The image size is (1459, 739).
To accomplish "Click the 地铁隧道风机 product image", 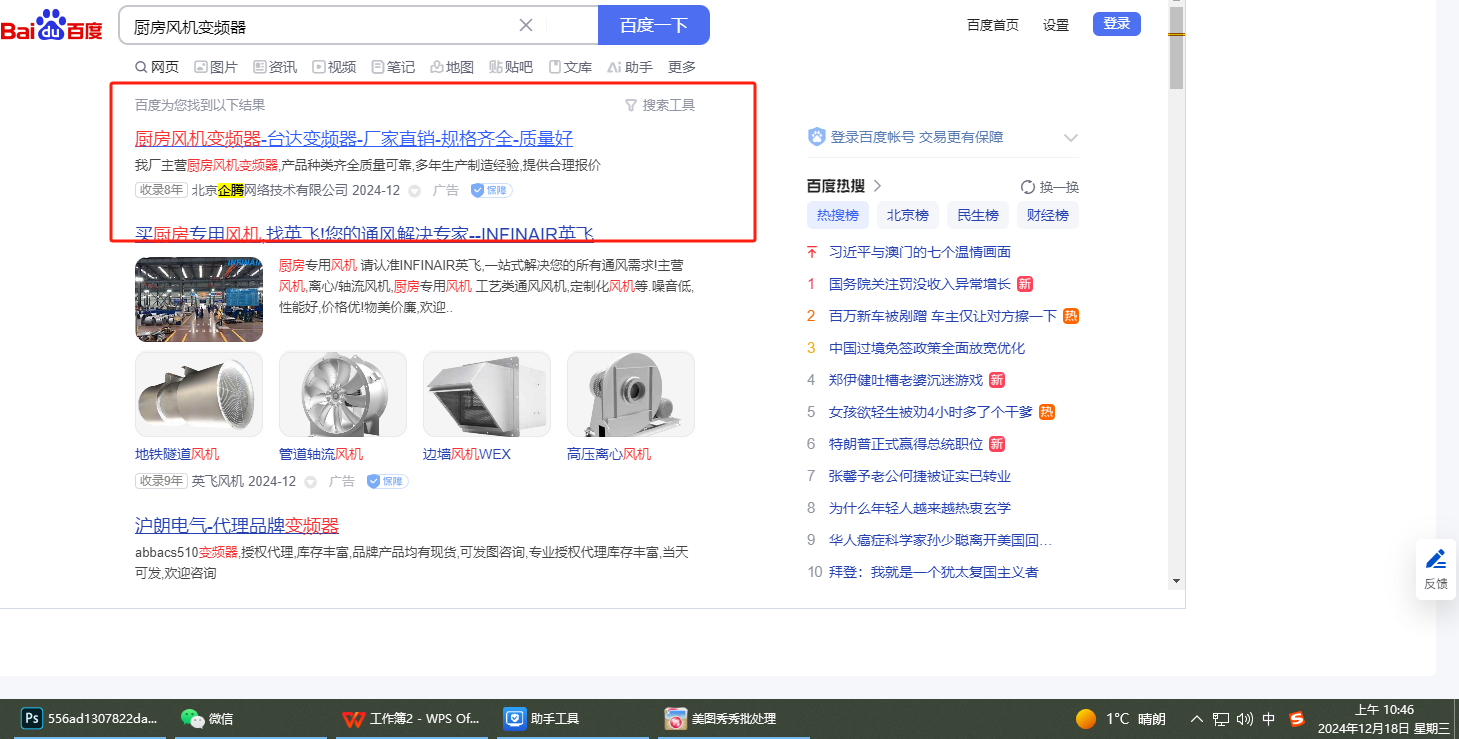I will click(x=199, y=394).
